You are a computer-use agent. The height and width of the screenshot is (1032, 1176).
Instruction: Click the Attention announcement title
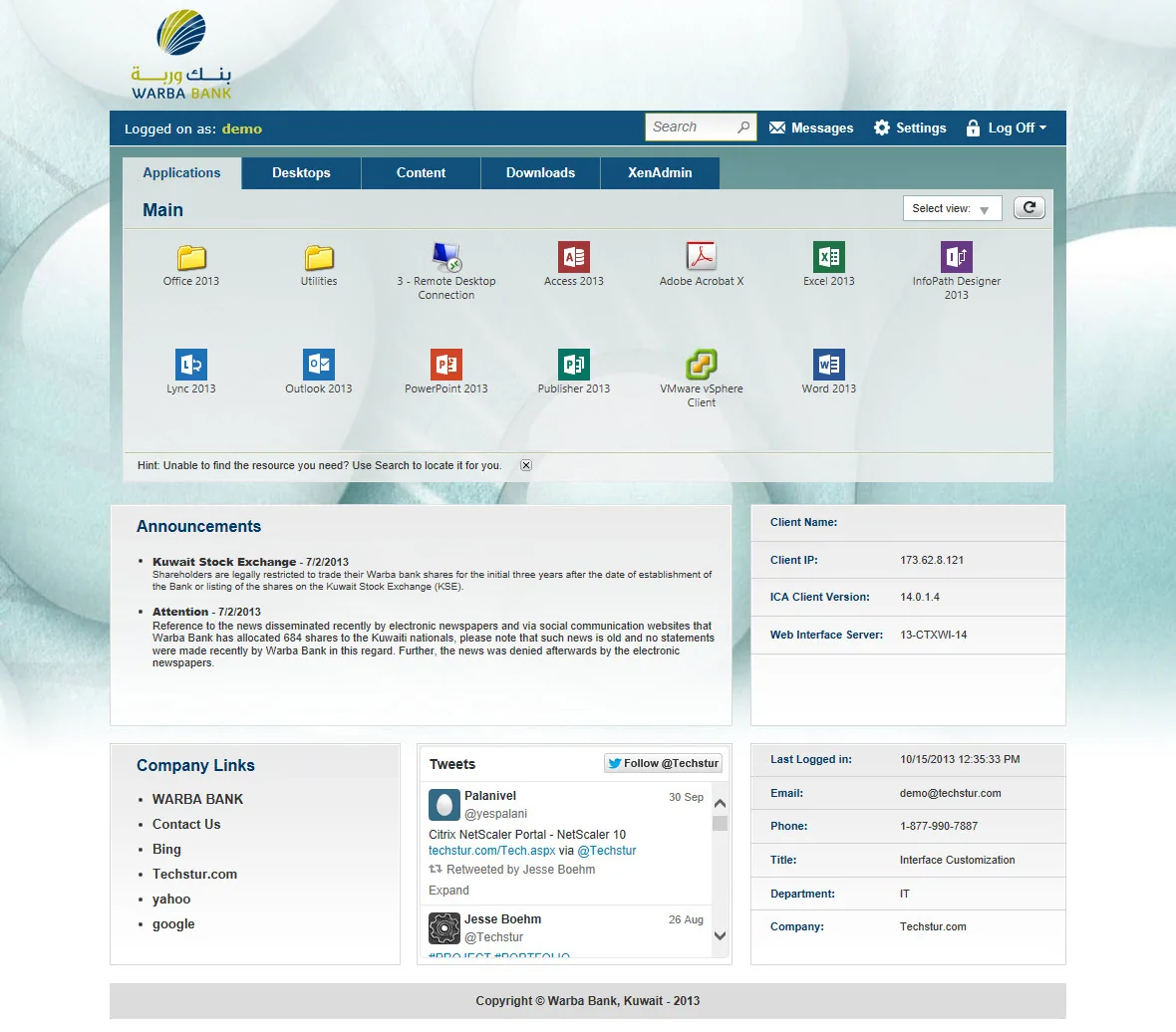pos(180,613)
